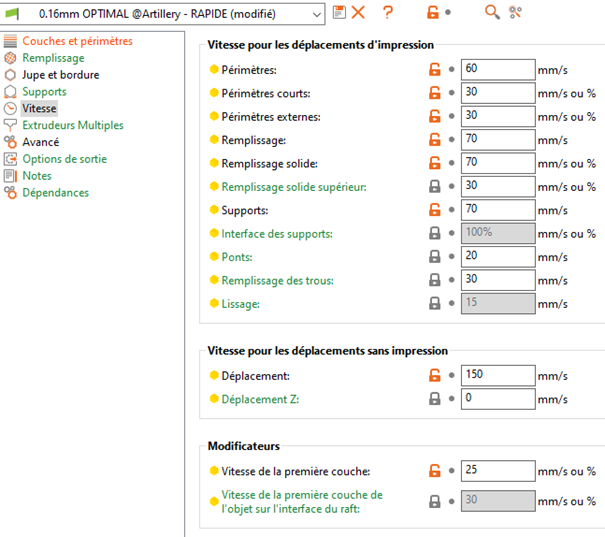Toggle the grey lock beside Ponts
The width and height of the screenshot is (605, 537).
435,257
